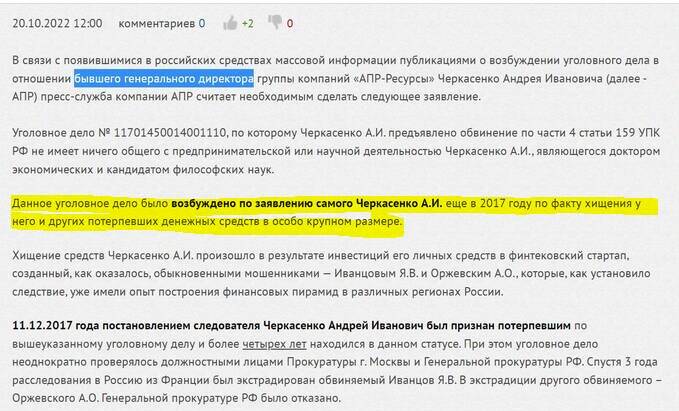Screen dimensions: 679x411
Task: Click the blue-selected text бывшего генерального директора
Action: click(163, 77)
